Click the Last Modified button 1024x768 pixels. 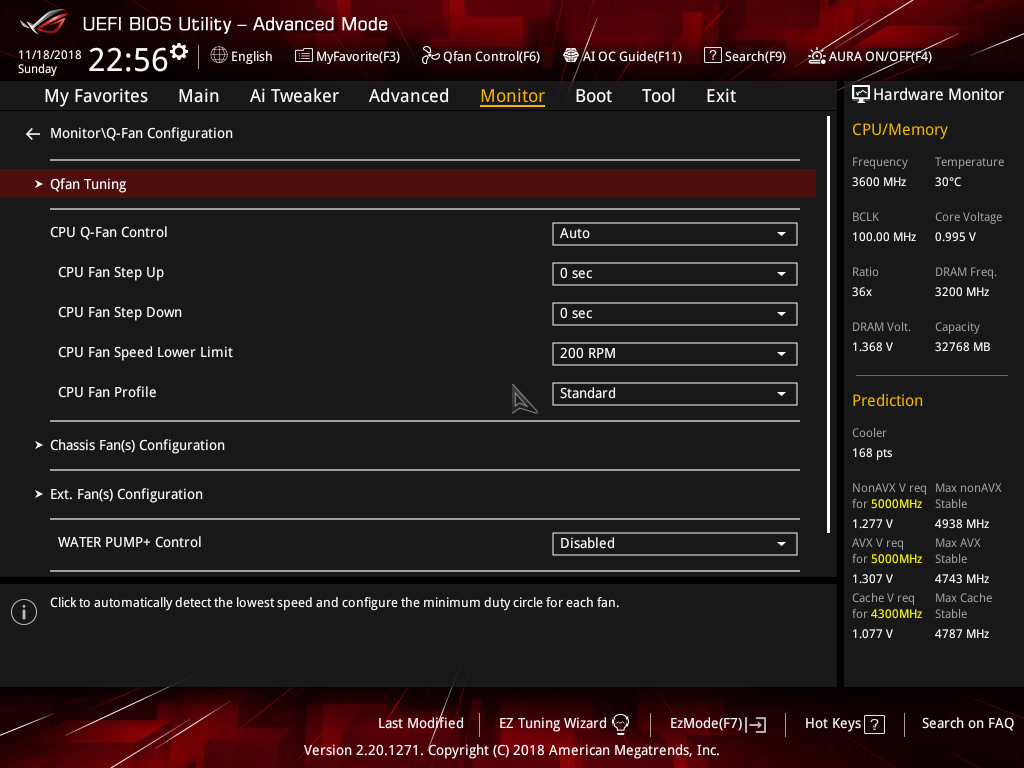[421, 724]
